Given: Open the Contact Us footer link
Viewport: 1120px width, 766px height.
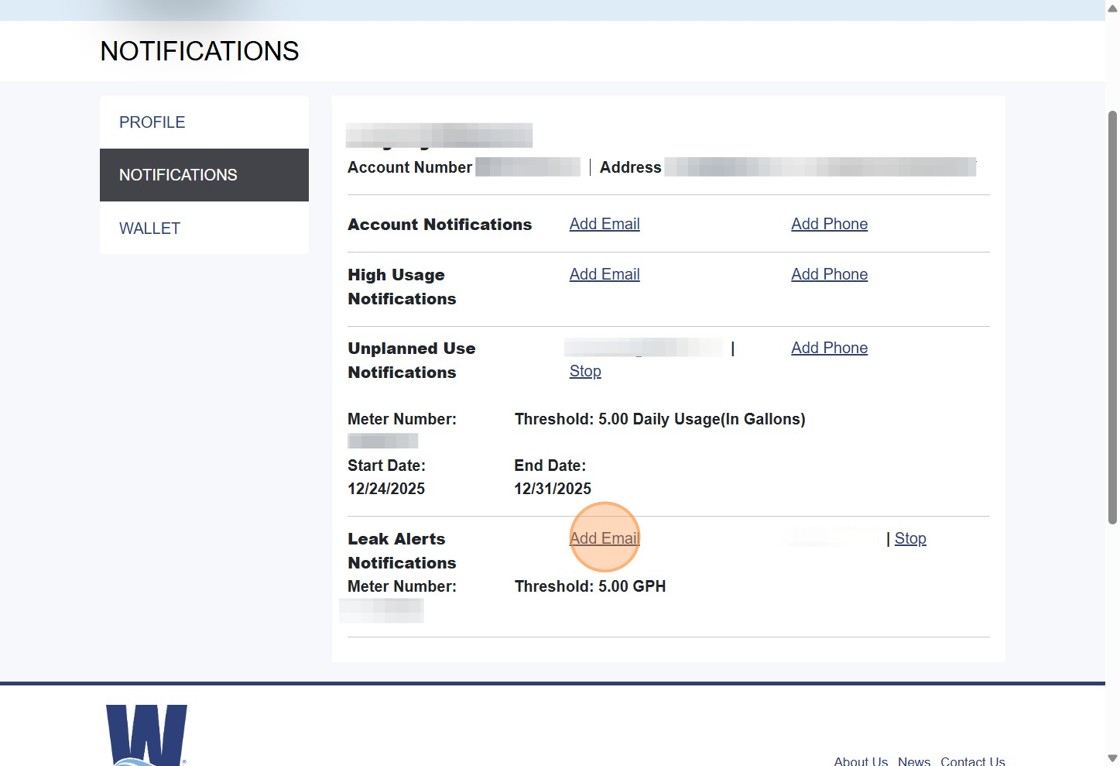Looking at the screenshot, I should click(972, 760).
